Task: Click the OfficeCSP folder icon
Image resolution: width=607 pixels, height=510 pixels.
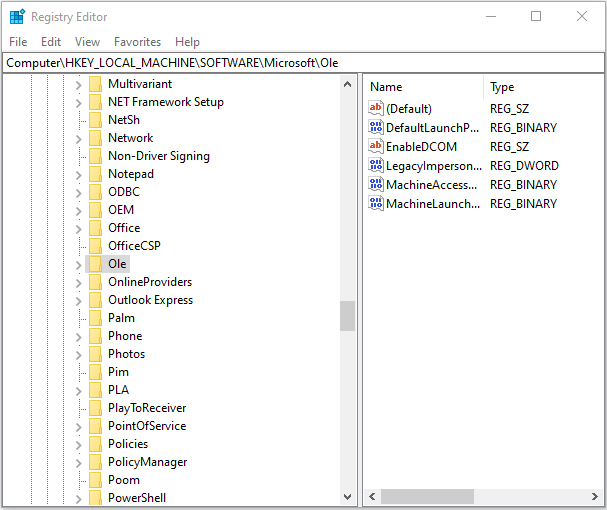Action: tap(95, 246)
